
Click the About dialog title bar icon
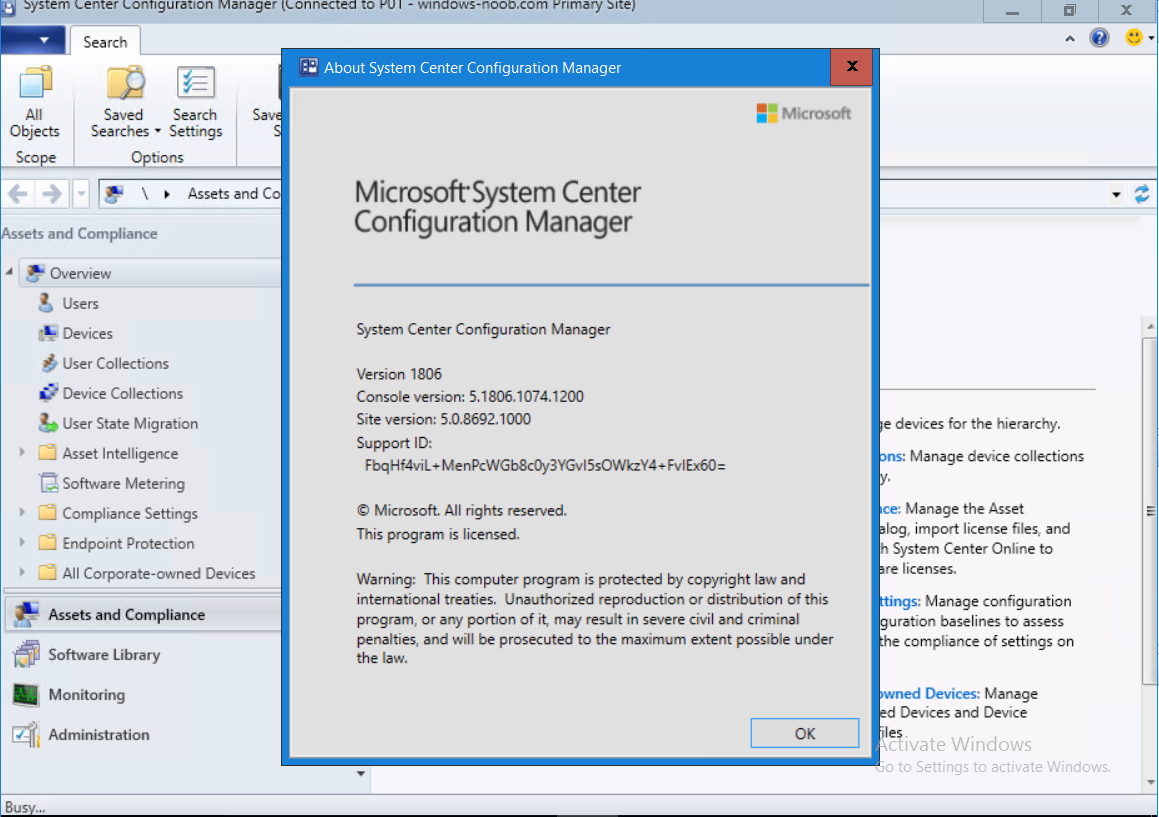point(308,67)
